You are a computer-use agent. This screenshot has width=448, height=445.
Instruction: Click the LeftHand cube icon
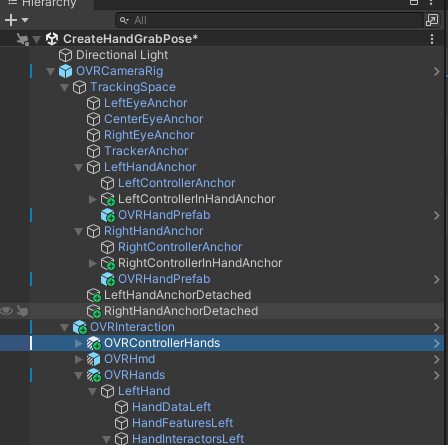point(107,391)
